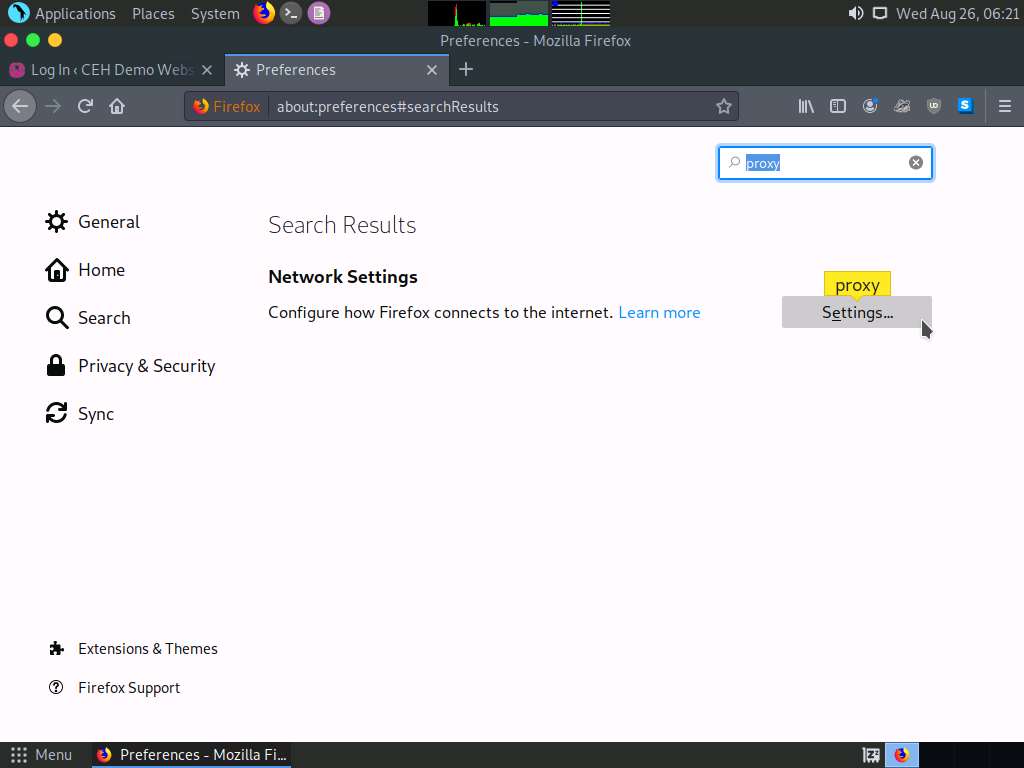Launch Firefox from the top panel
1024x768 pixels.
click(x=263, y=13)
